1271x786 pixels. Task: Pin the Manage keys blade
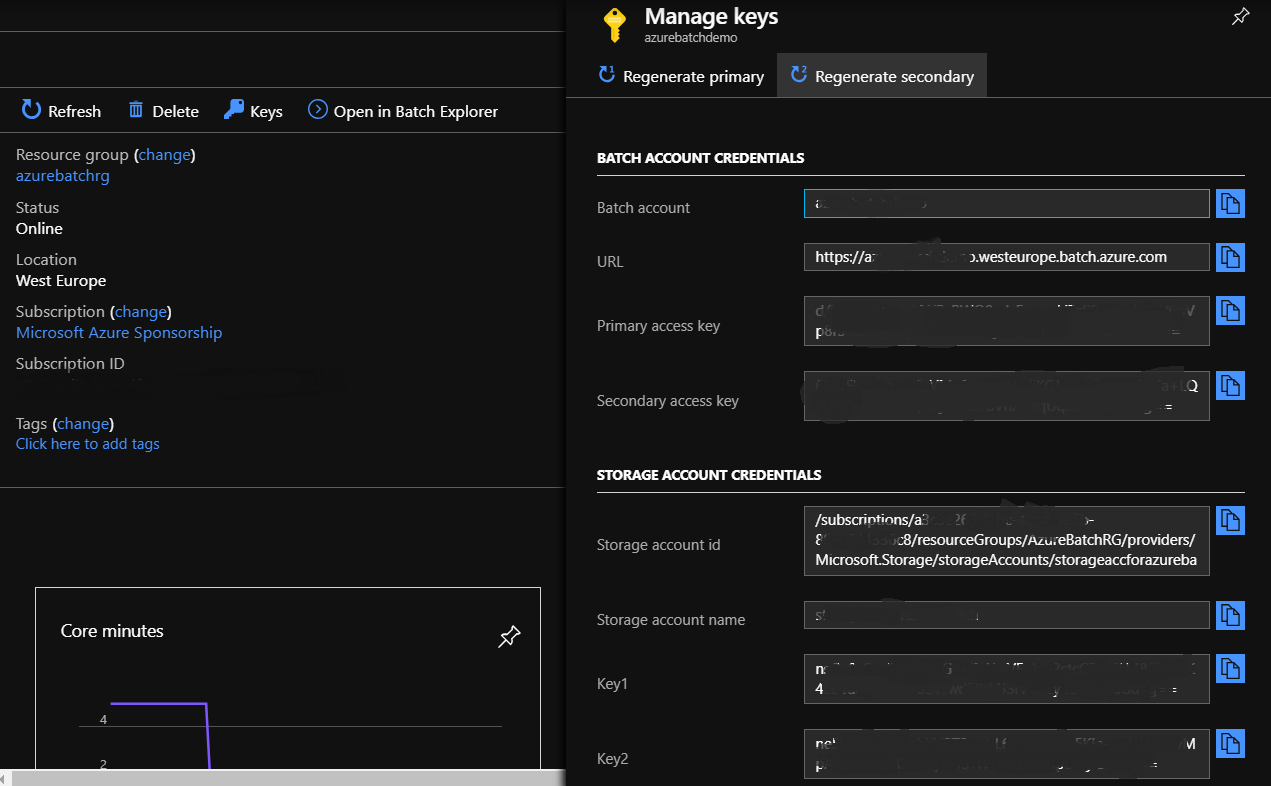tap(1240, 16)
